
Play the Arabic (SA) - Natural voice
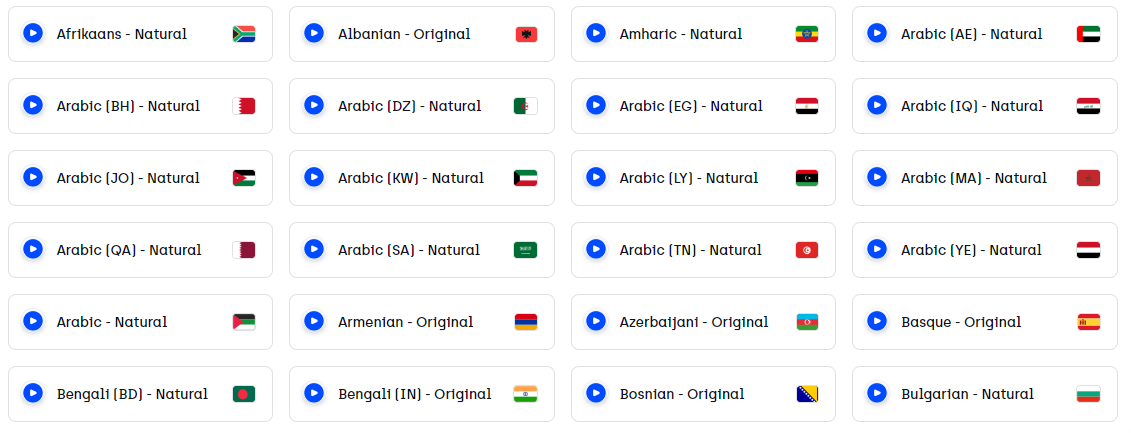click(314, 250)
